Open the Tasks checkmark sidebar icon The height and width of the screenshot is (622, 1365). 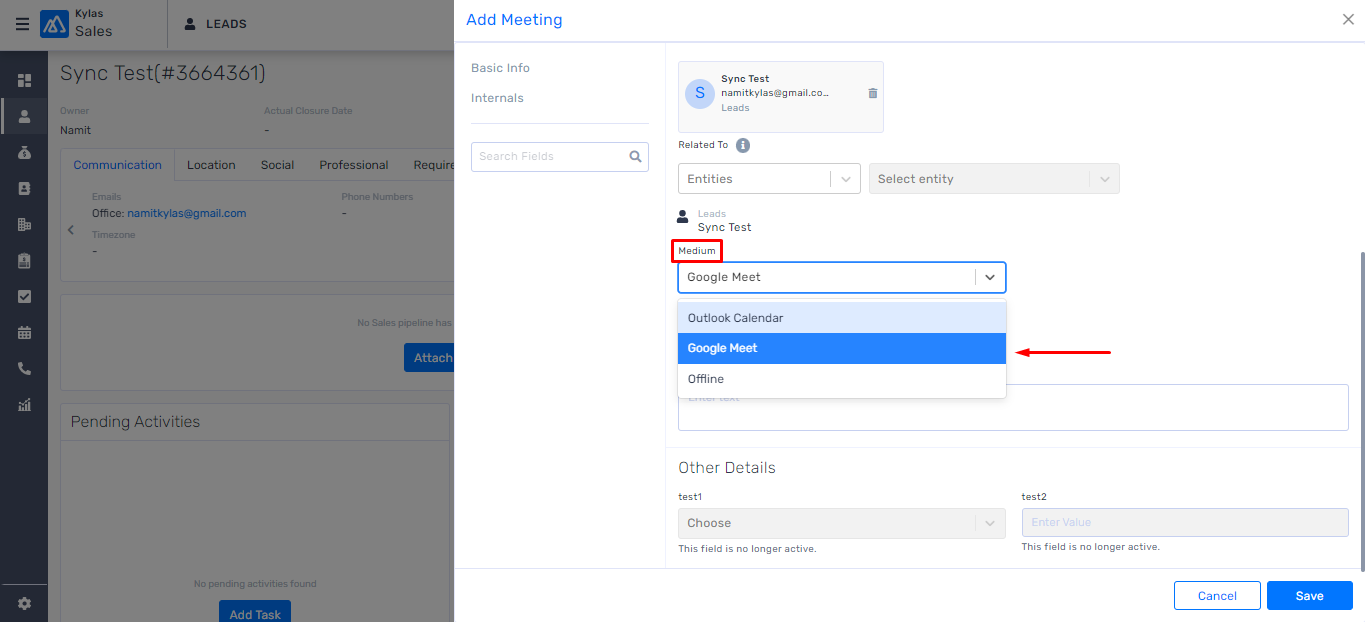pos(24,296)
